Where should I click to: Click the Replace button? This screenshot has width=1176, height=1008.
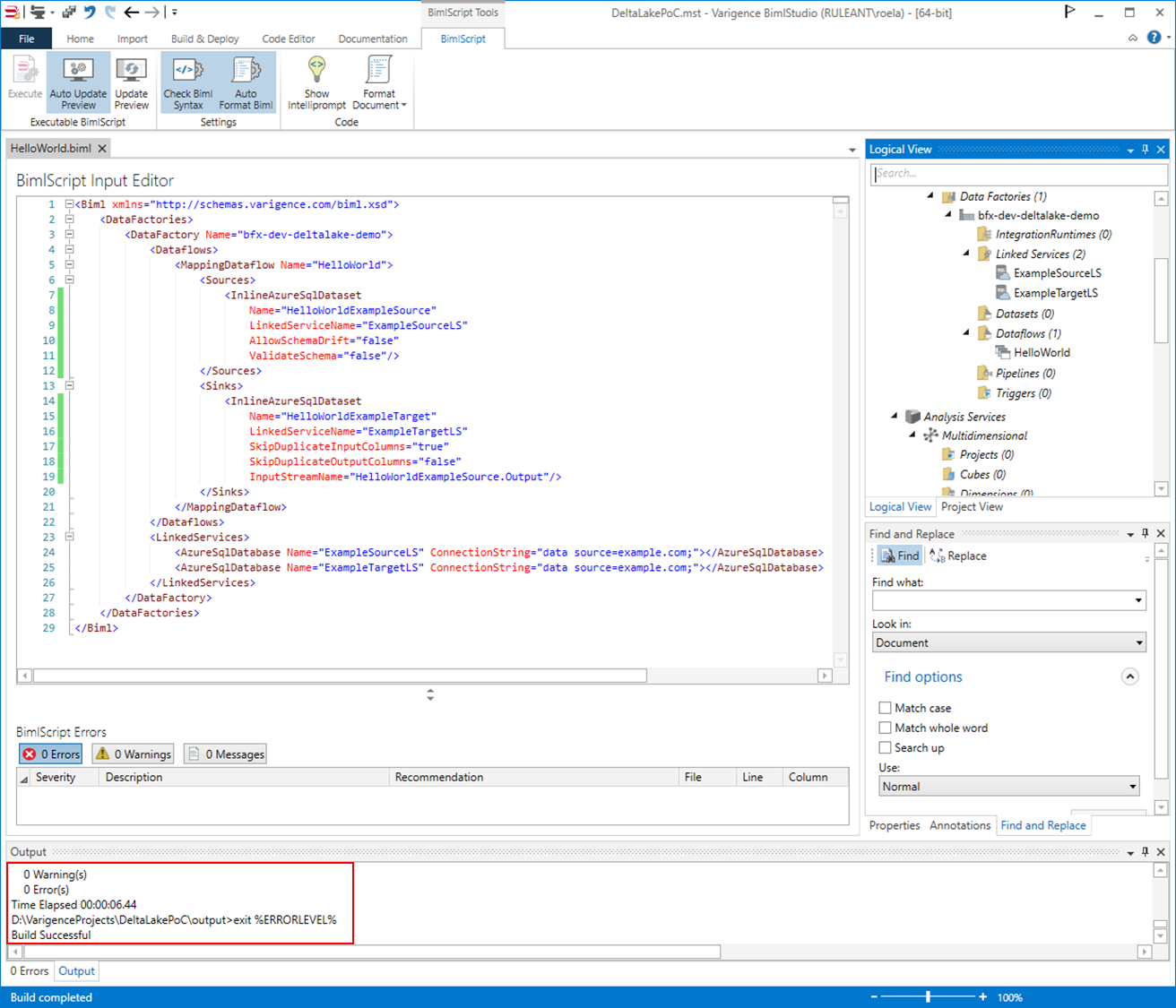tap(958, 556)
